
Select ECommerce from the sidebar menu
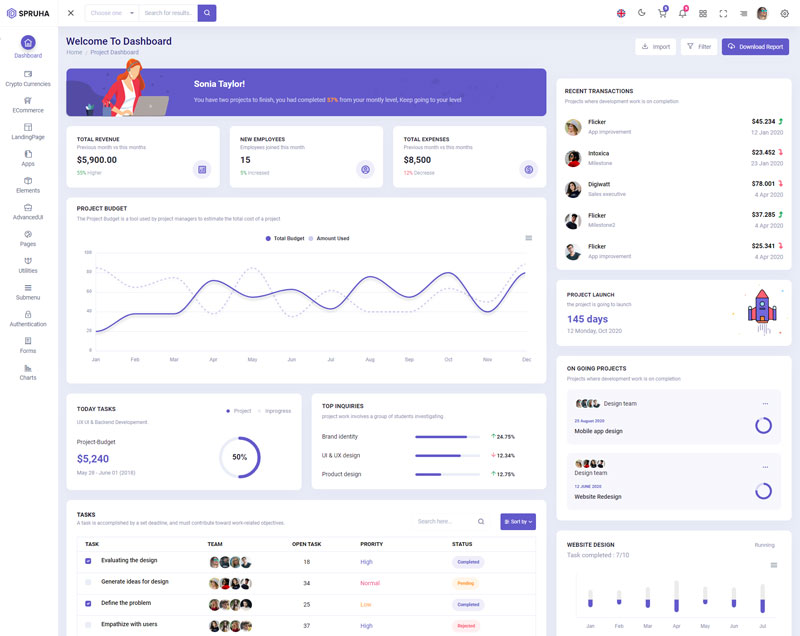pos(28,104)
